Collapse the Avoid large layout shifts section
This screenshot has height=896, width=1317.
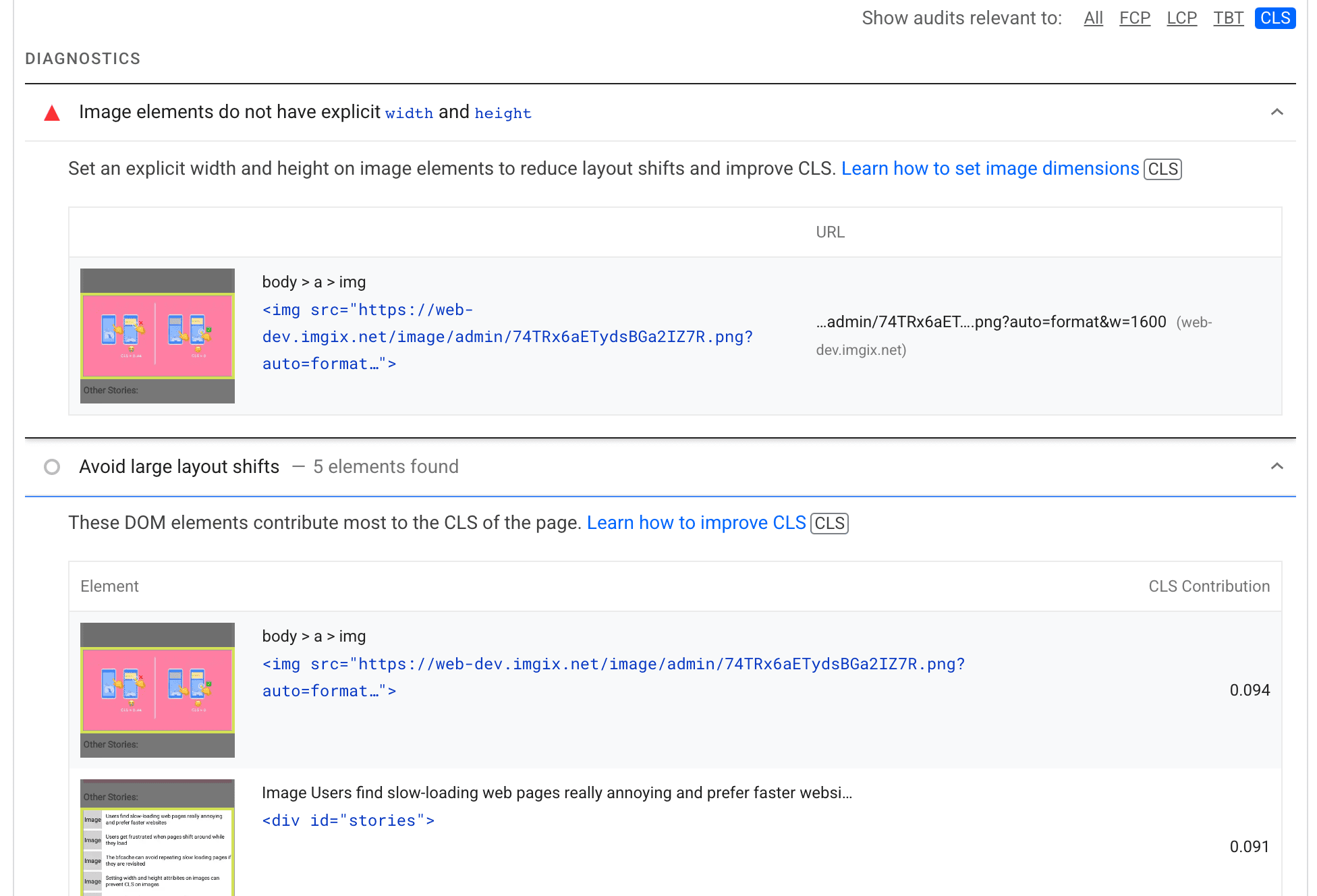(x=1276, y=466)
